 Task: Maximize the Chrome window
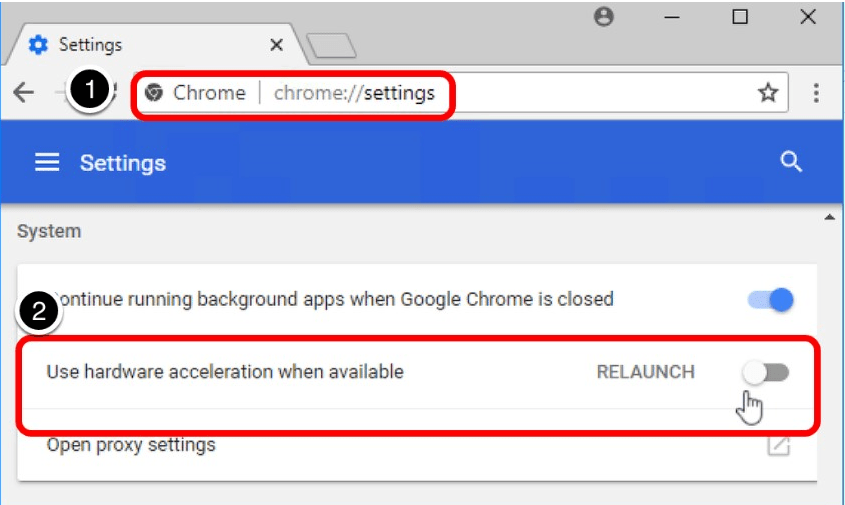[740, 17]
